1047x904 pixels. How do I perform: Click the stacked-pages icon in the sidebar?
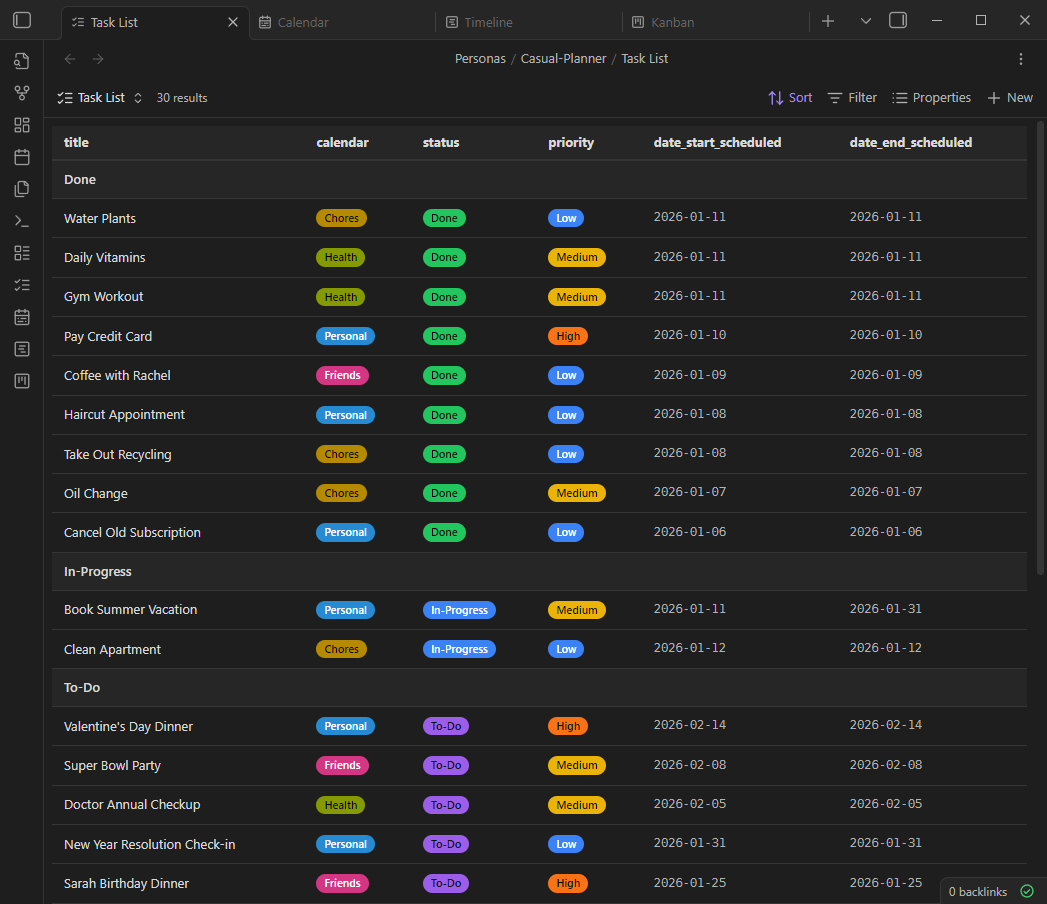tap(21, 188)
